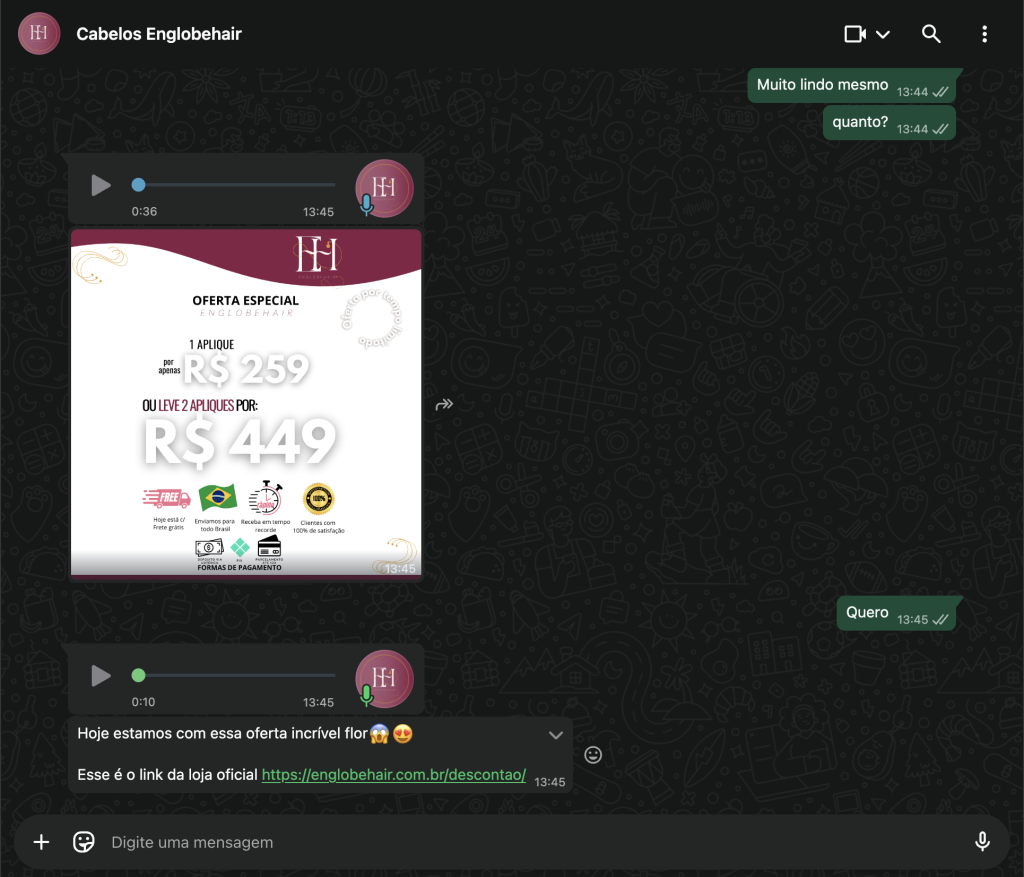Play the 0:36 voice message
The width and height of the screenshot is (1024, 877).
pos(101,185)
